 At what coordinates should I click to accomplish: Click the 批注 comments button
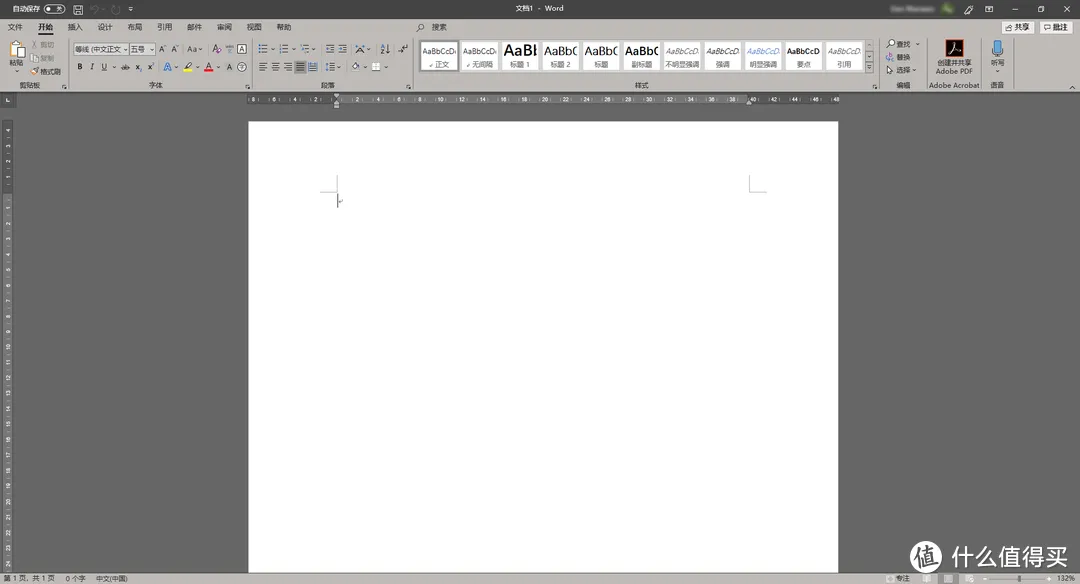click(x=1055, y=27)
